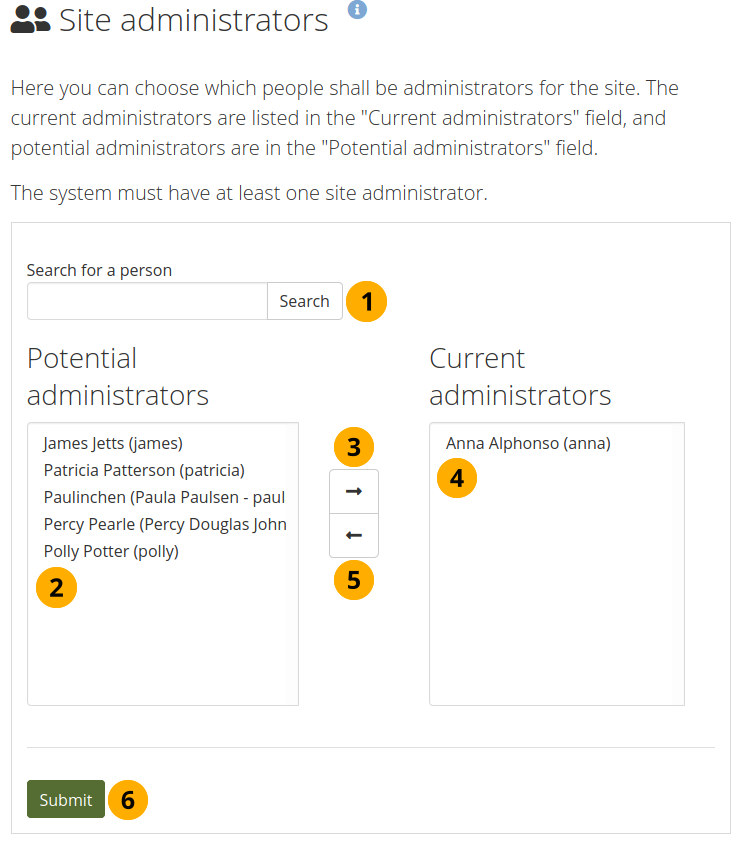Focus the Search for a person field

[x=147, y=301]
